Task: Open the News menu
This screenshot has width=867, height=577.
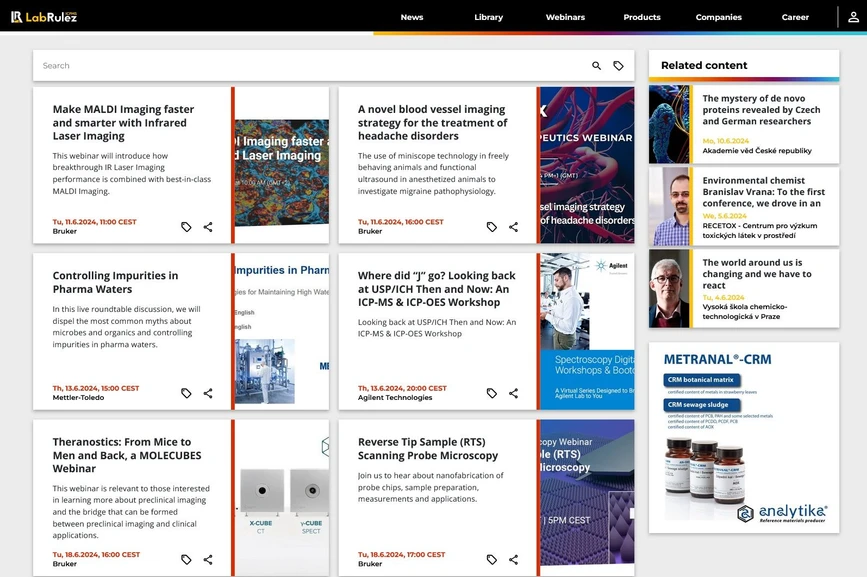Action: pos(412,17)
